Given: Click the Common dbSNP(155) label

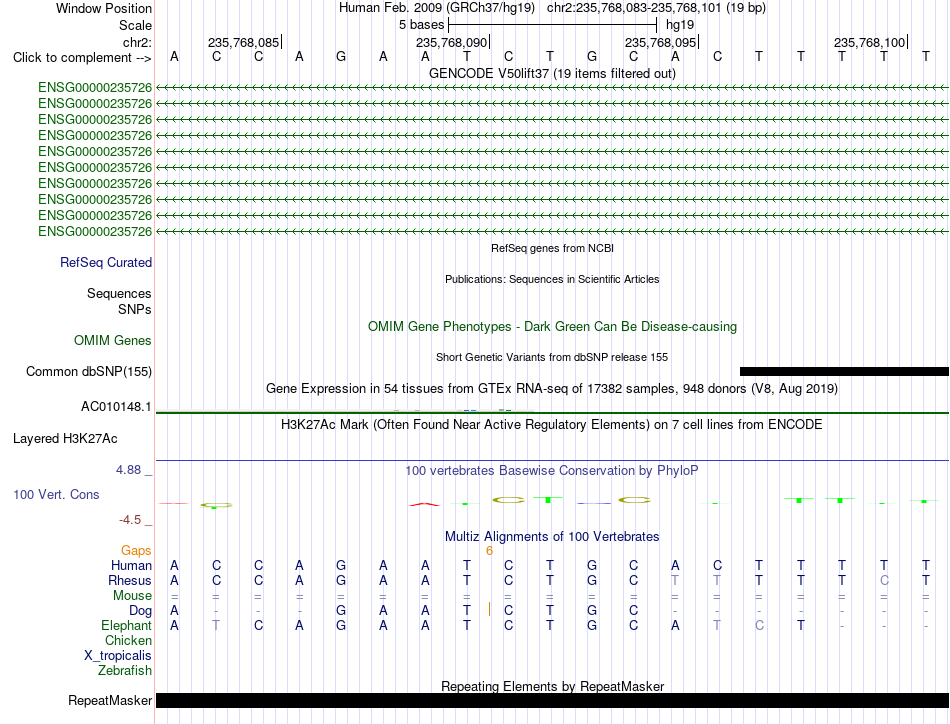Looking at the screenshot, I should coord(88,371).
